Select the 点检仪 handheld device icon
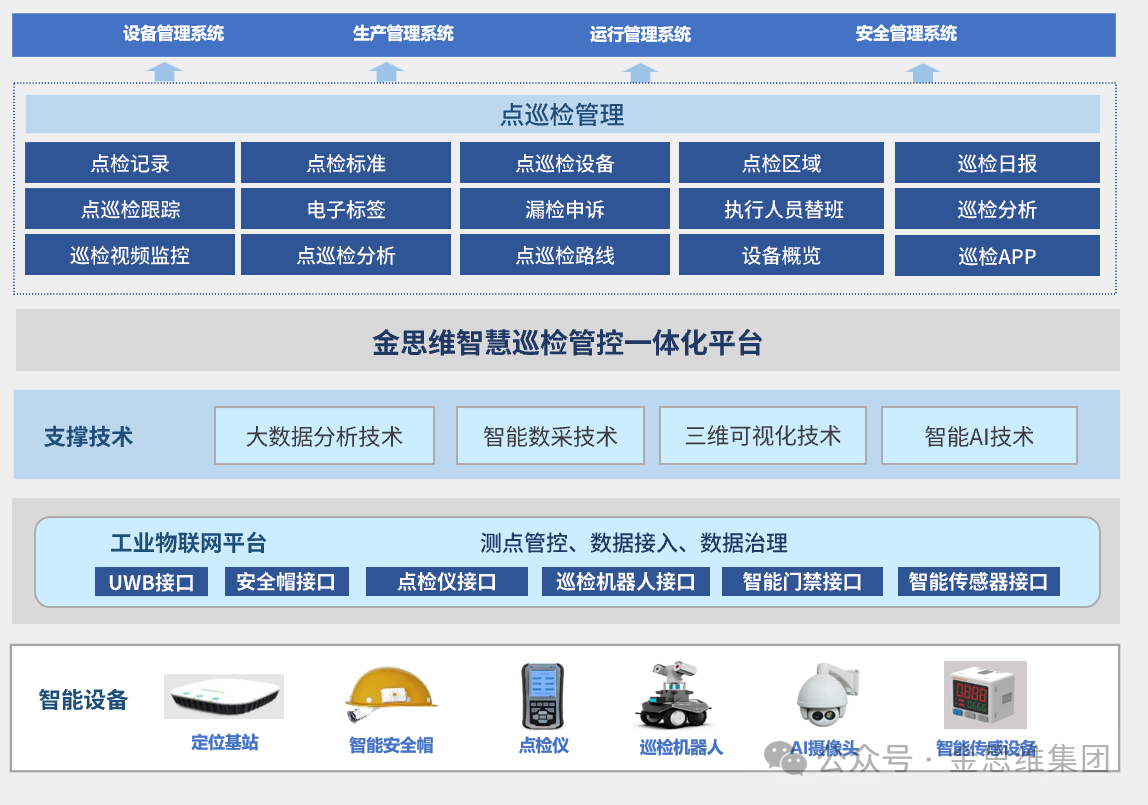 542,696
